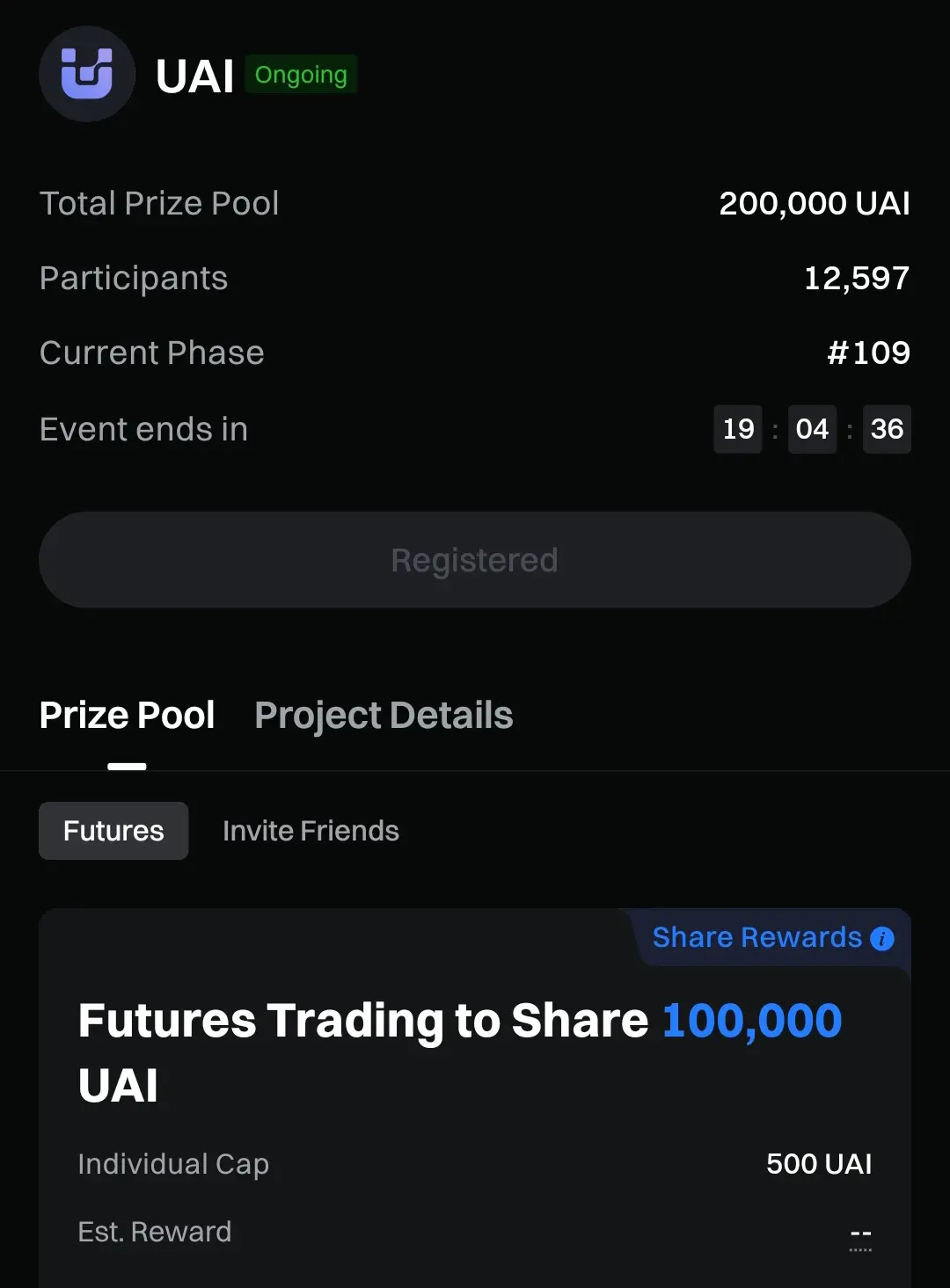The width and height of the screenshot is (950, 1288).
Task: Click the Share Rewards link
Action: pos(756,937)
